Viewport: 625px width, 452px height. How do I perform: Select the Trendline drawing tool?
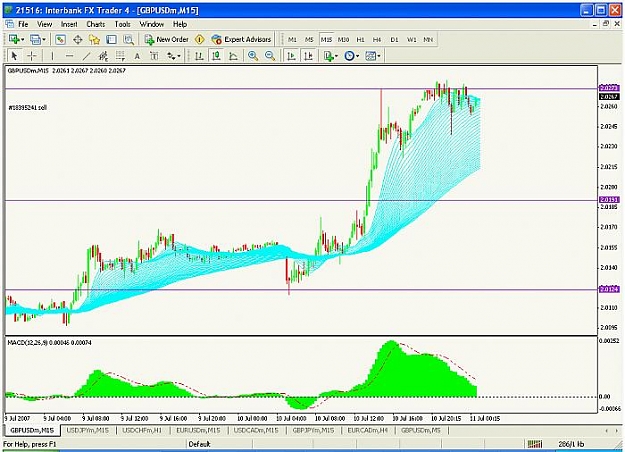[86, 56]
